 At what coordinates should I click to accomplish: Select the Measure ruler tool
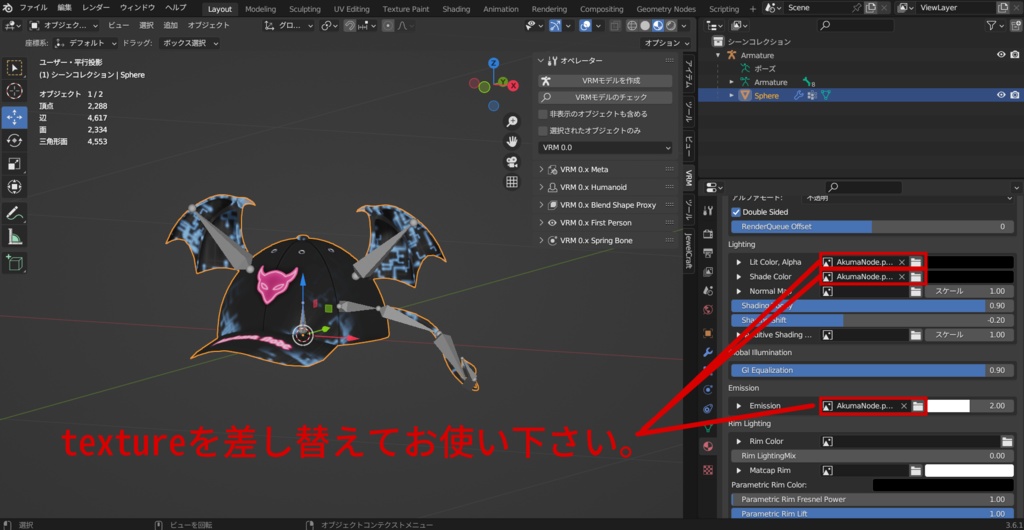click(x=14, y=237)
